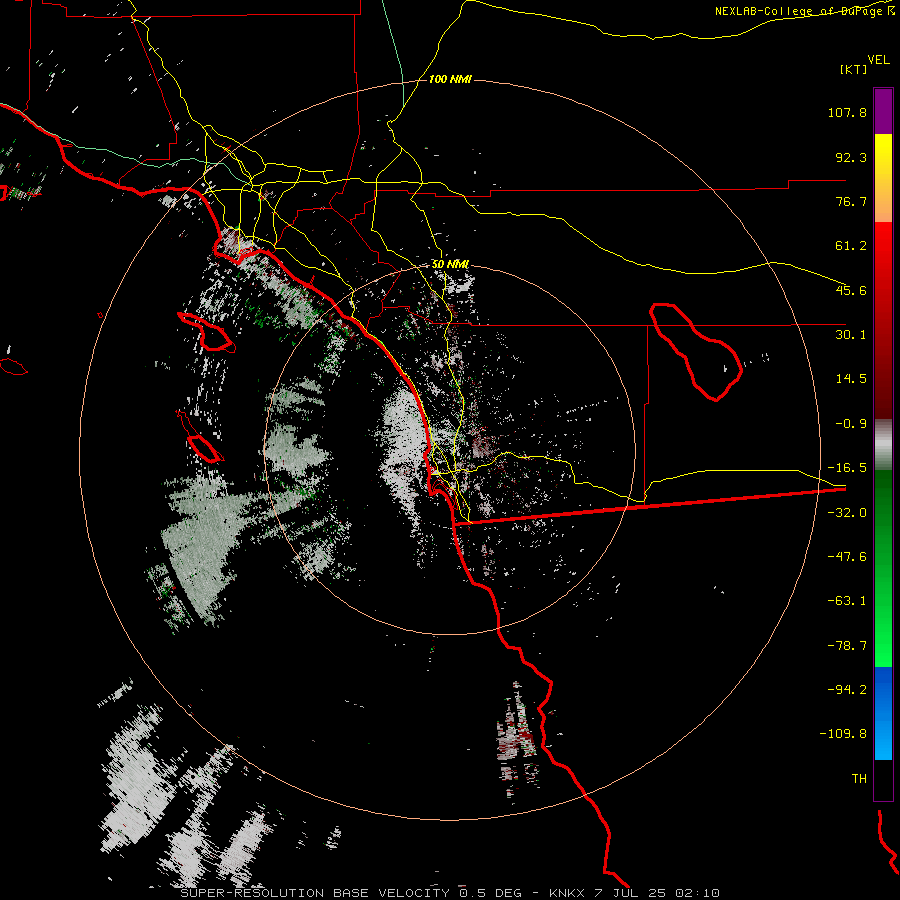Pick the black TH segment of the color bar
This screenshot has width=900, height=900.
click(883, 780)
